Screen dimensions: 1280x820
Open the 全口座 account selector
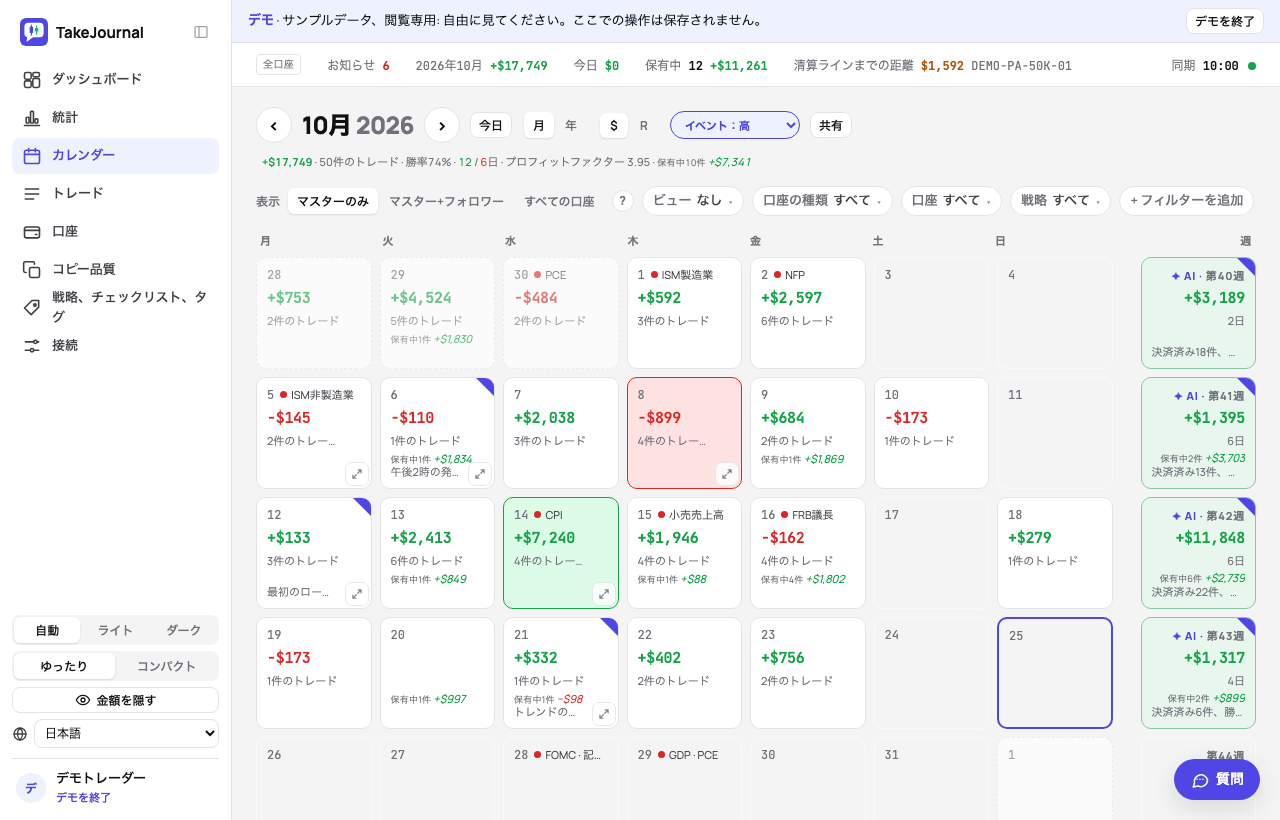[x=278, y=65]
